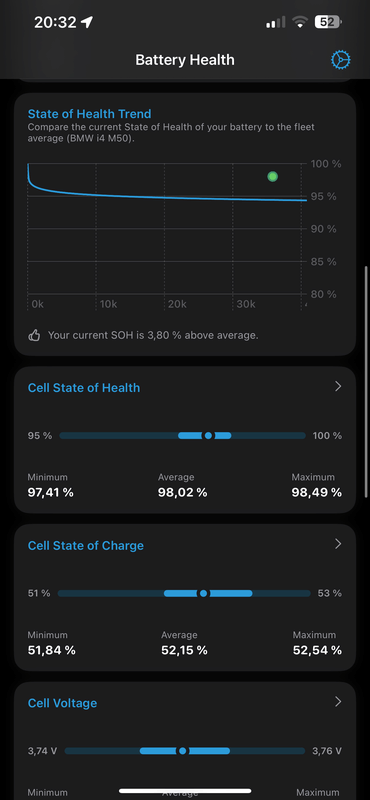Image resolution: width=370 pixels, height=800 pixels.
Task: Tap the Cell Voltage range marker
Action: coord(183,751)
